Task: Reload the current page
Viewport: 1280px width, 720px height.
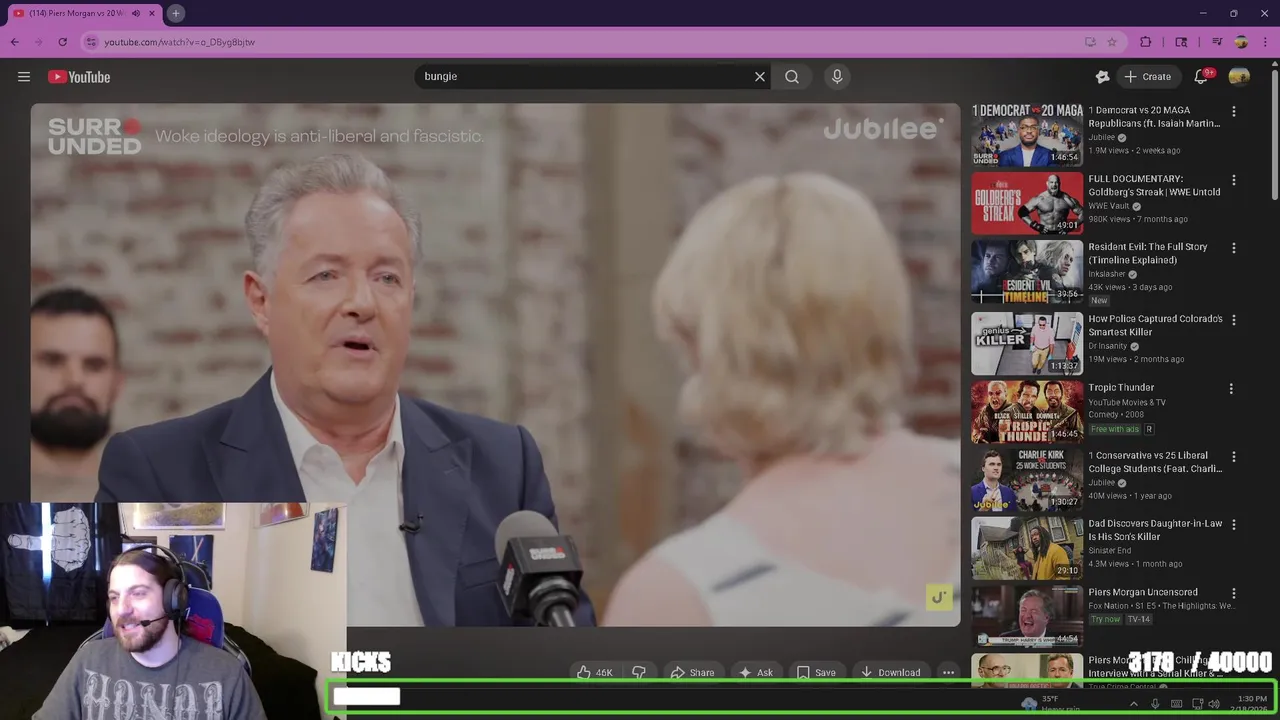Action: click(62, 42)
